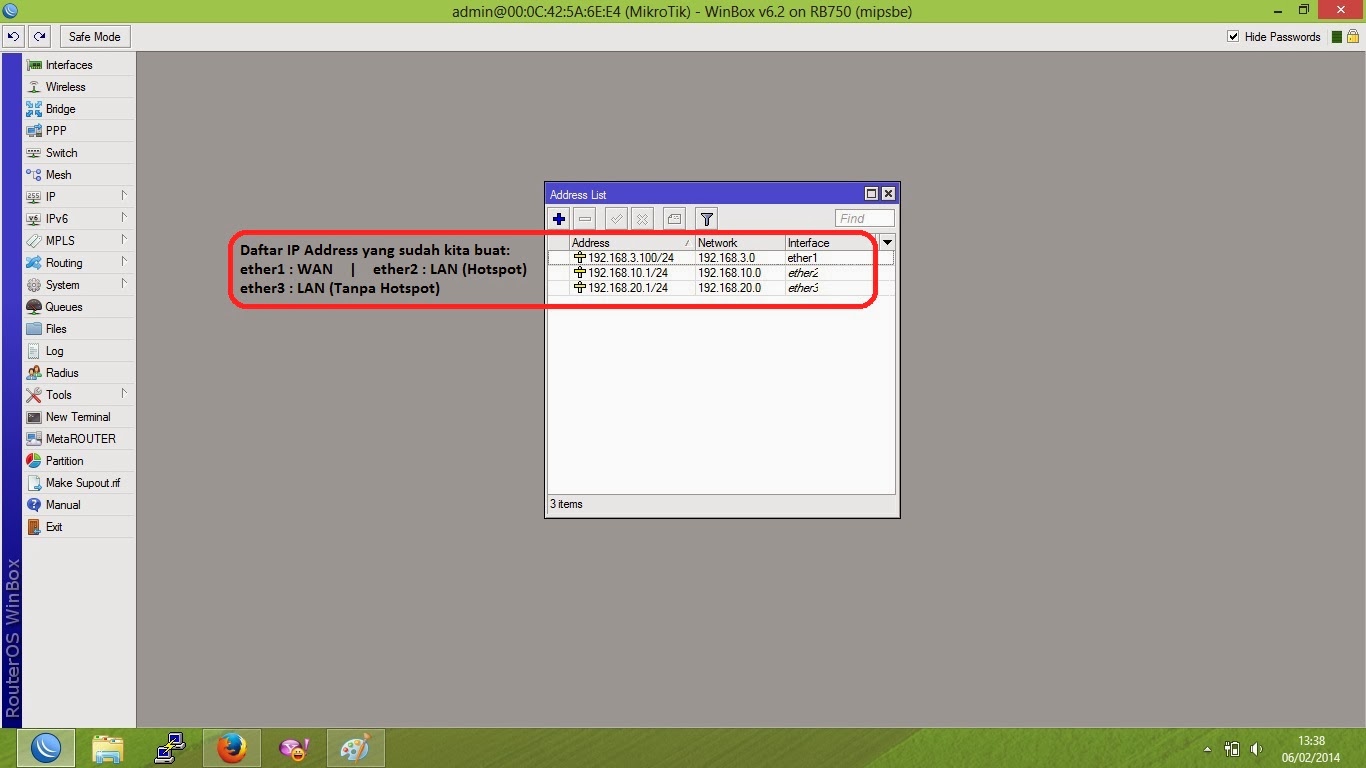Click the Partition icon

pyautogui.click(x=34, y=461)
